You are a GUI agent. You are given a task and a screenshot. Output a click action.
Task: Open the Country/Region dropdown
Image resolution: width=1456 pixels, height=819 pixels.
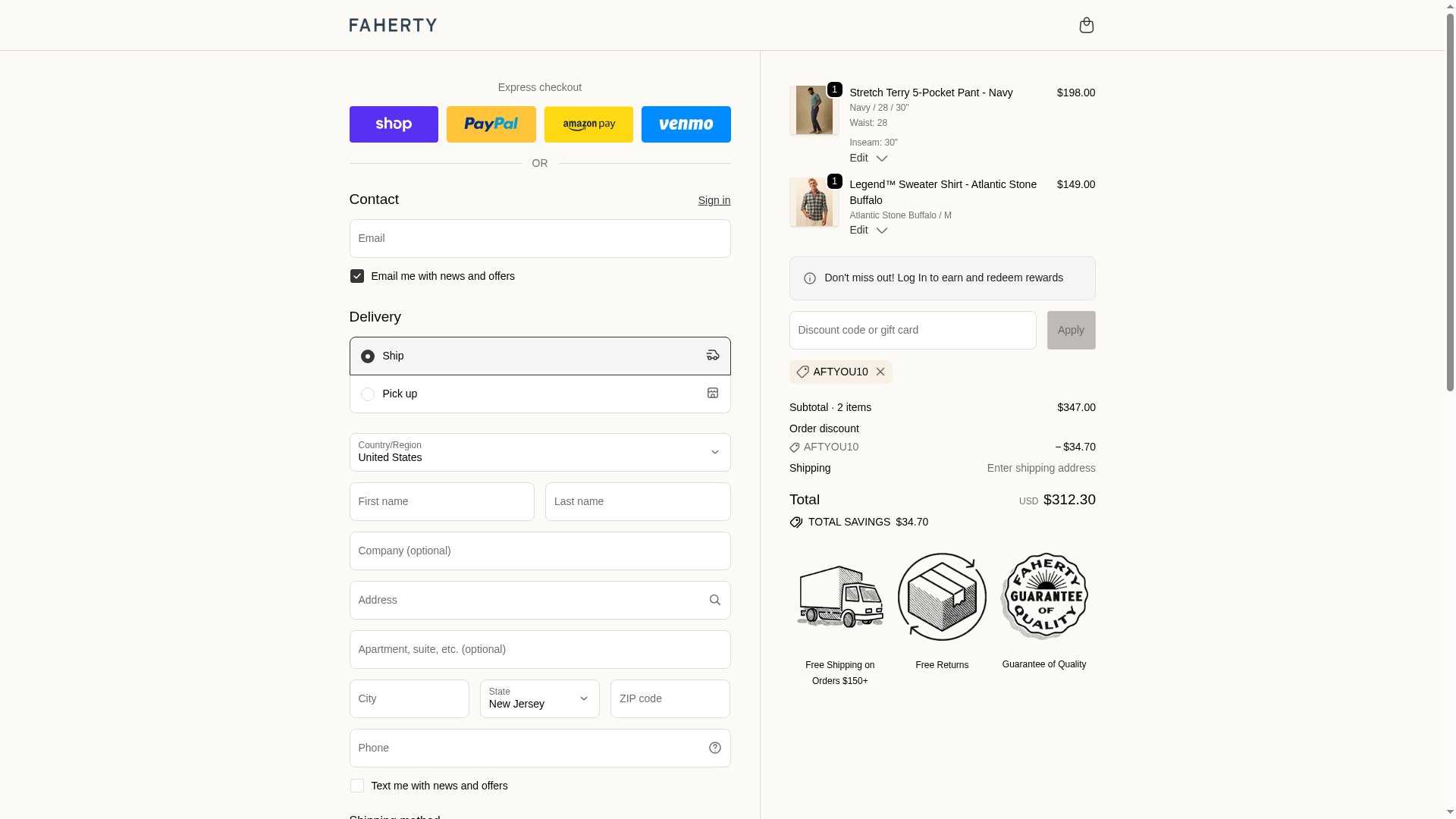539,452
